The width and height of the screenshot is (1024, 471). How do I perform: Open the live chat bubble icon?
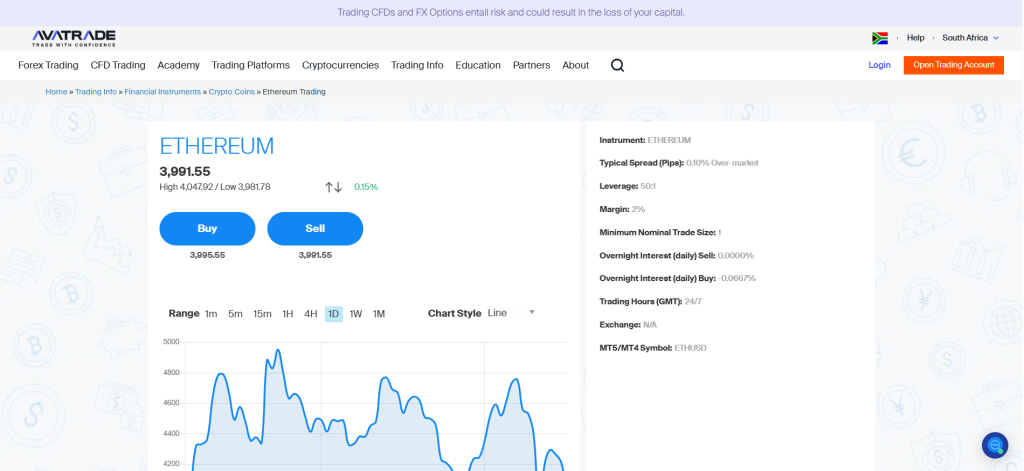[995, 446]
